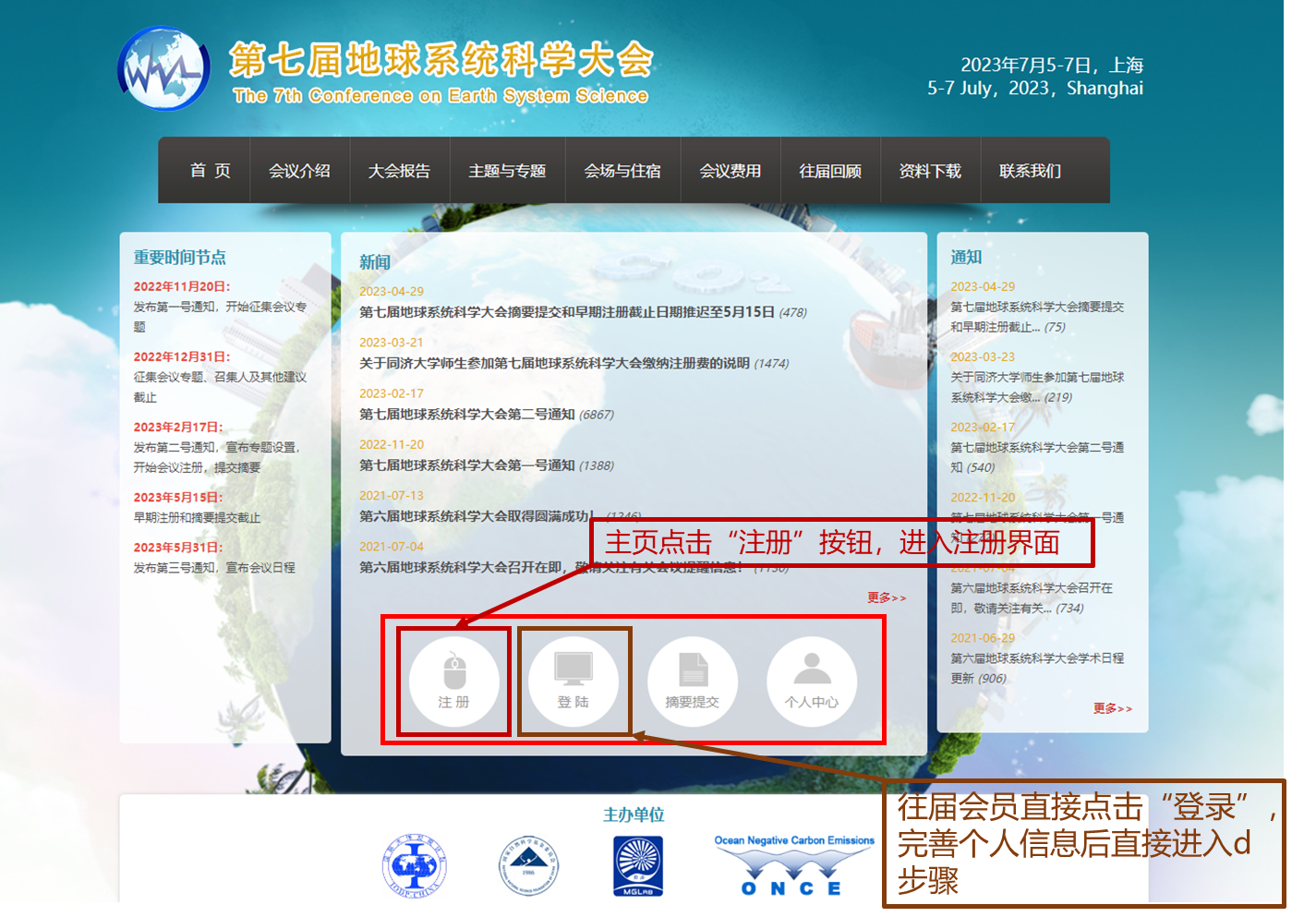
Task: Click the 登陆 (login) monitor icon
Action: click(x=573, y=682)
